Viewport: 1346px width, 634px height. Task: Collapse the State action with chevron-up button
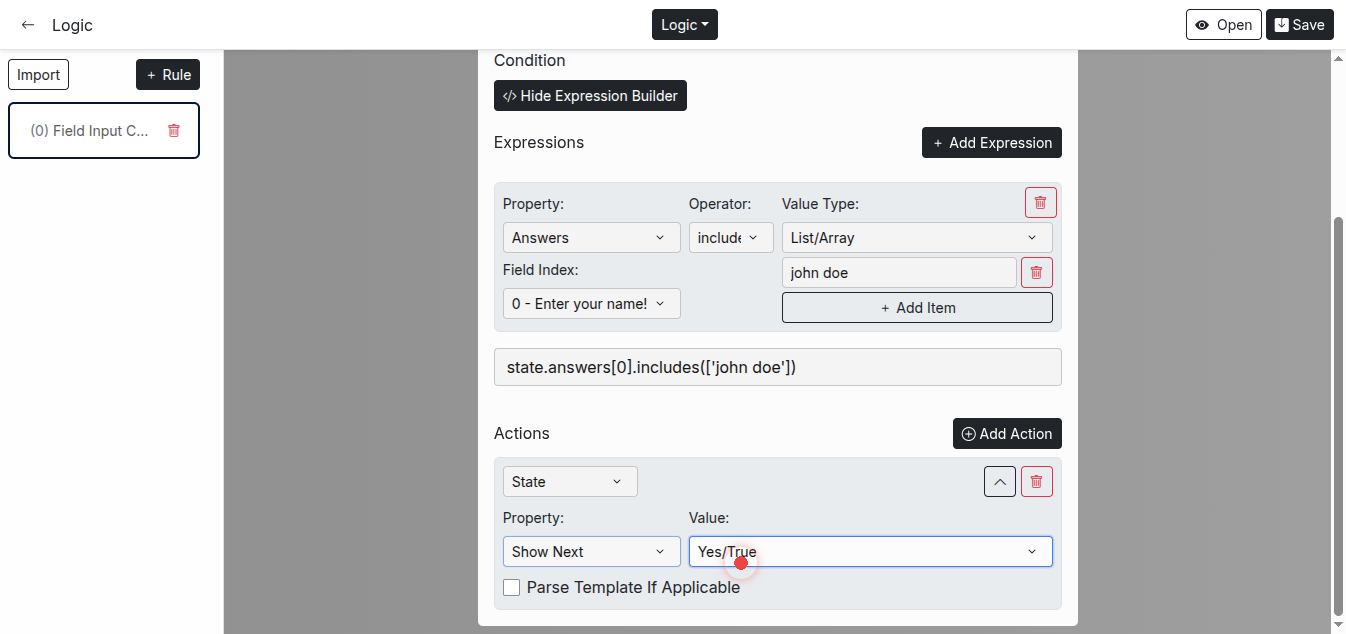(999, 482)
